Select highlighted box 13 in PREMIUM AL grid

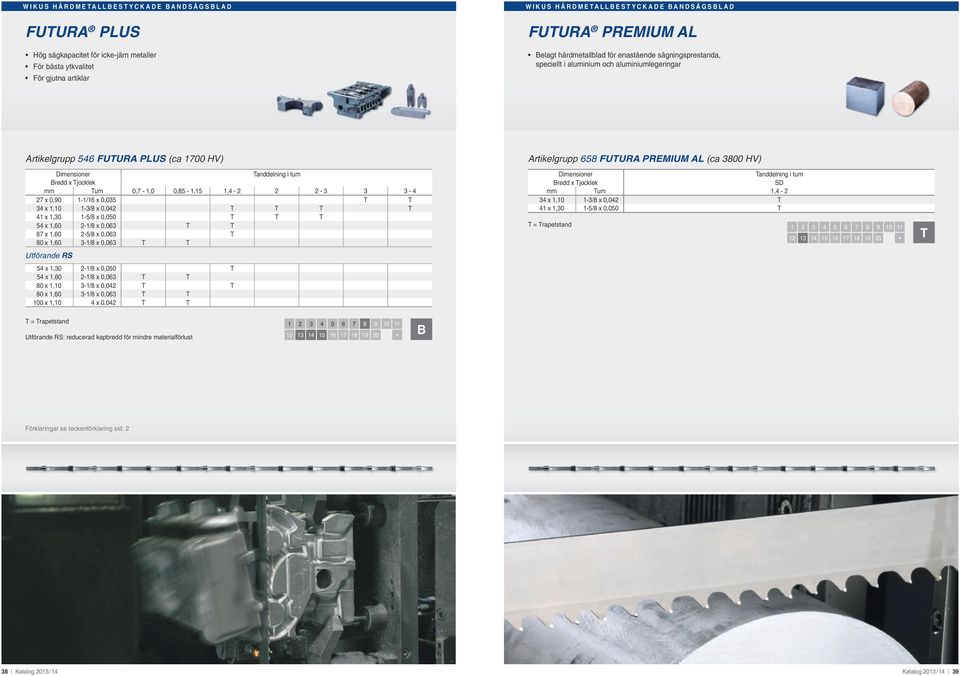click(x=803, y=238)
